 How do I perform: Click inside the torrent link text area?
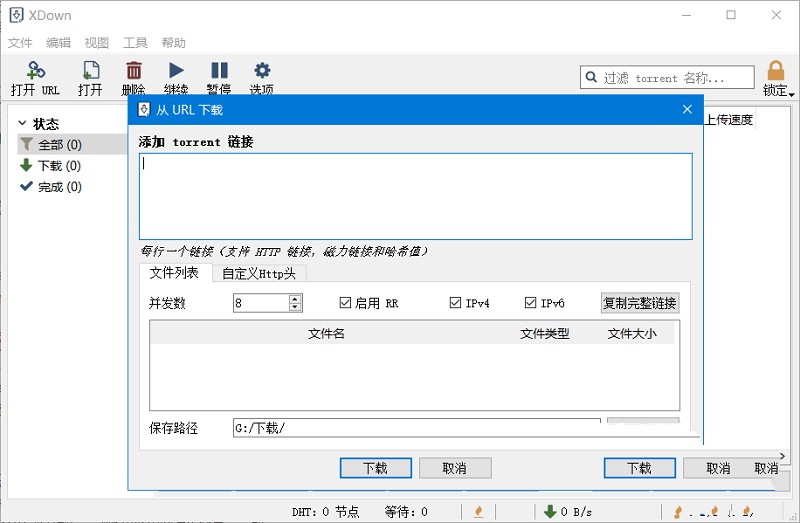[x=415, y=196]
